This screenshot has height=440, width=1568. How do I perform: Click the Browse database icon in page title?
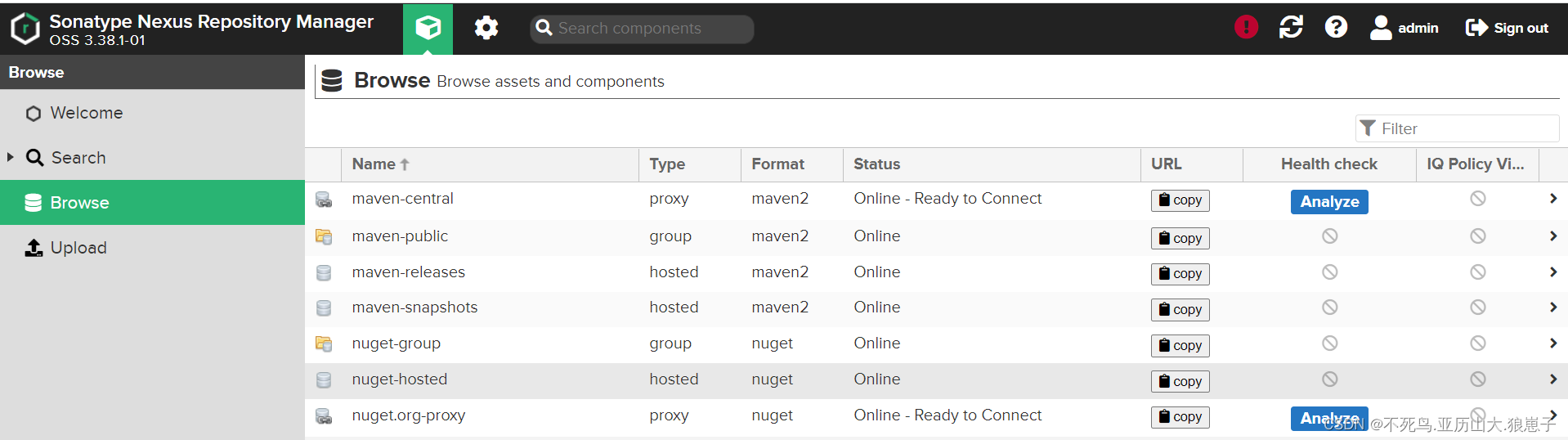click(332, 80)
